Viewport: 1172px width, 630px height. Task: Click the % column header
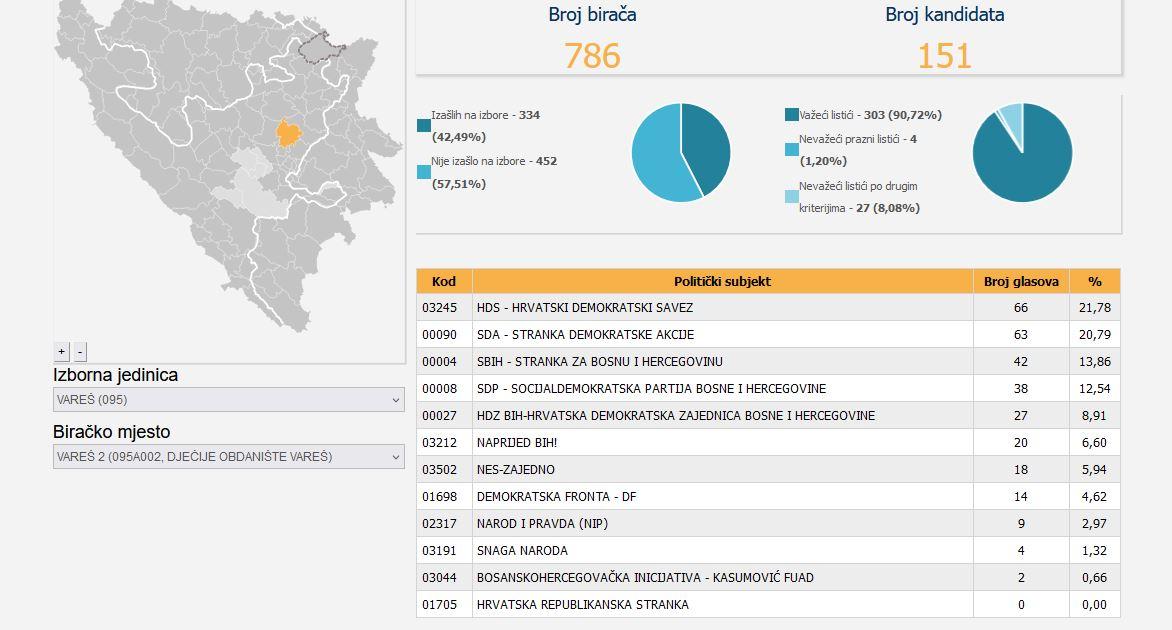pyautogui.click(x=1095, y=282)
